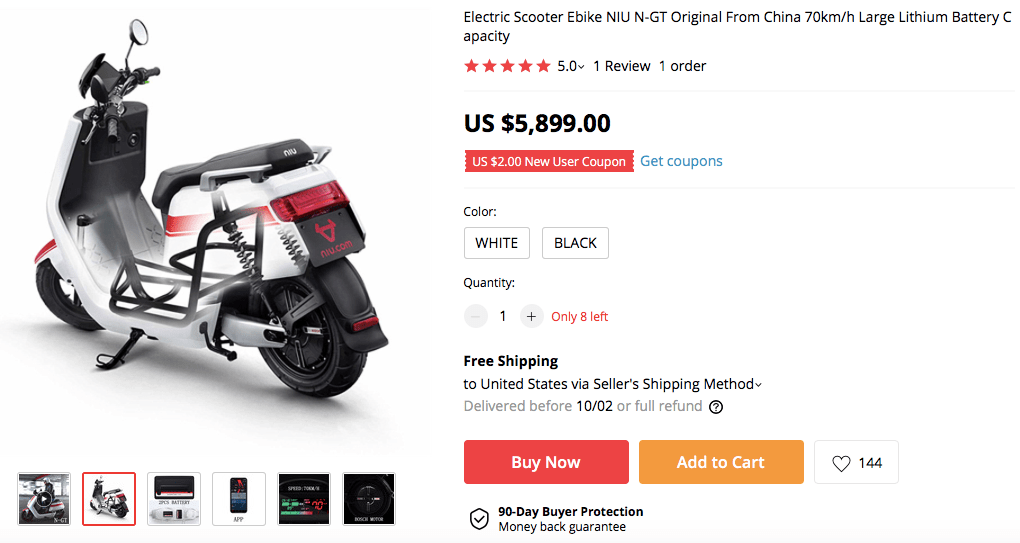This screenshot has height=543, width=1020.
Task: Click the quantity number field
Action: point(503,316)
